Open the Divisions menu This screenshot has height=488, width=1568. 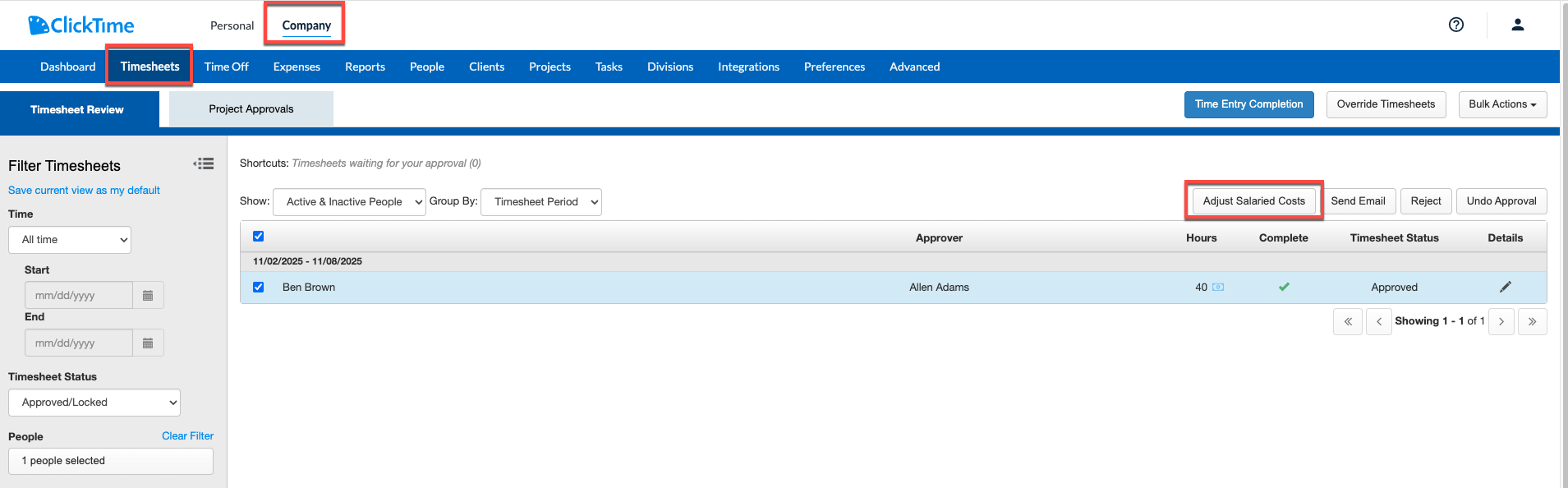pyautogui.click(x=670, y=67)
